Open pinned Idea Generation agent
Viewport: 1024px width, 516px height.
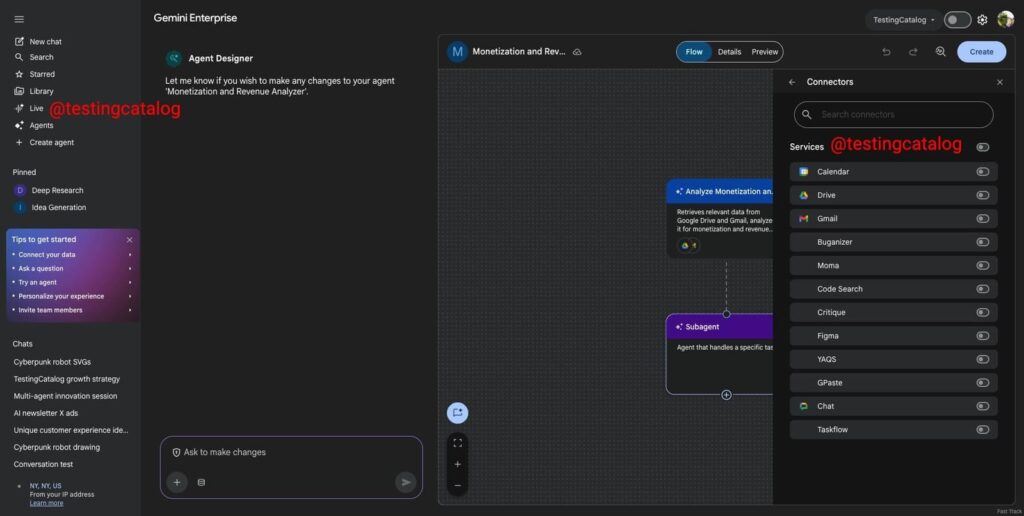tap(59, 208)
